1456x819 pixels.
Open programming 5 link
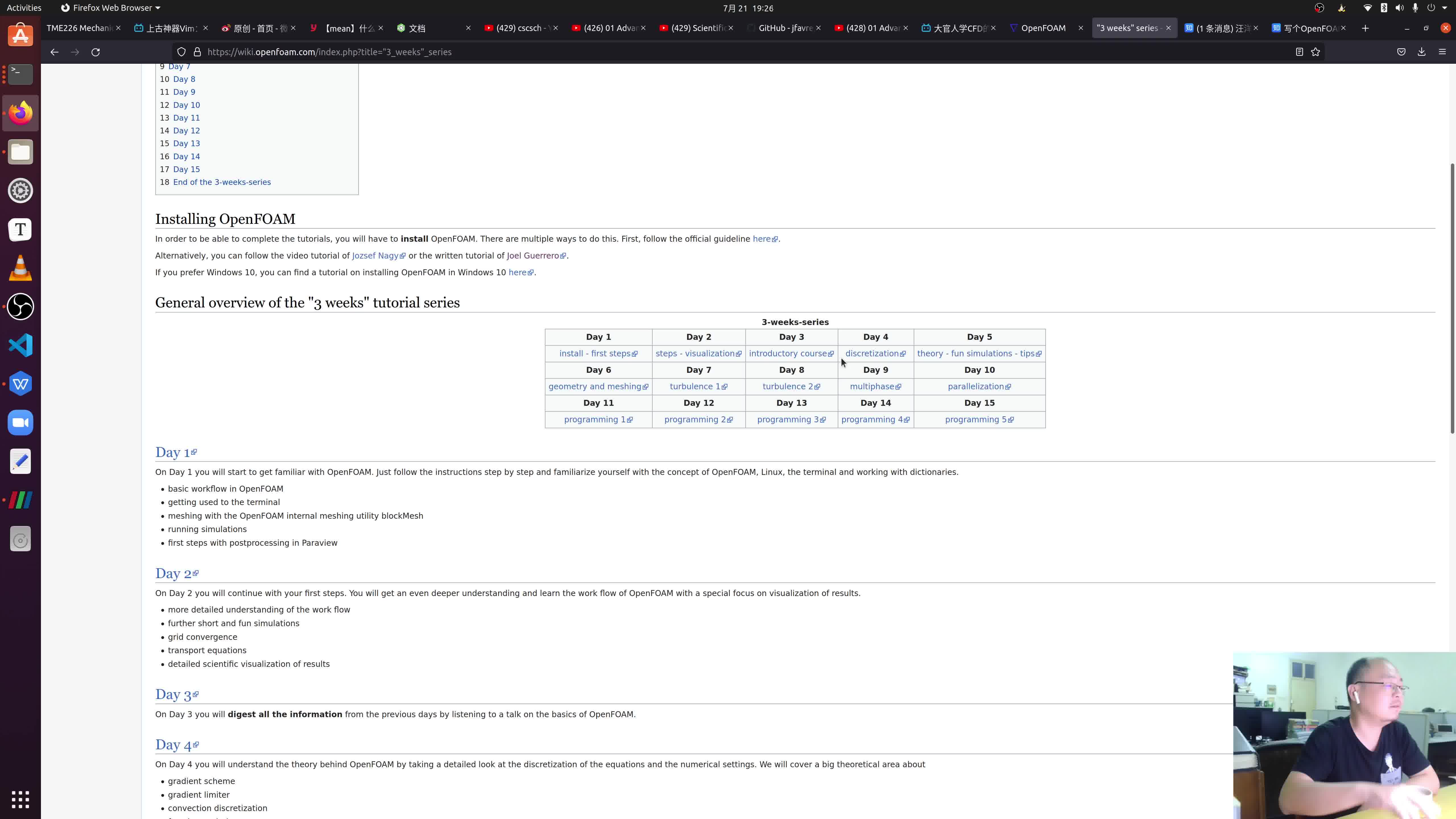979,419
